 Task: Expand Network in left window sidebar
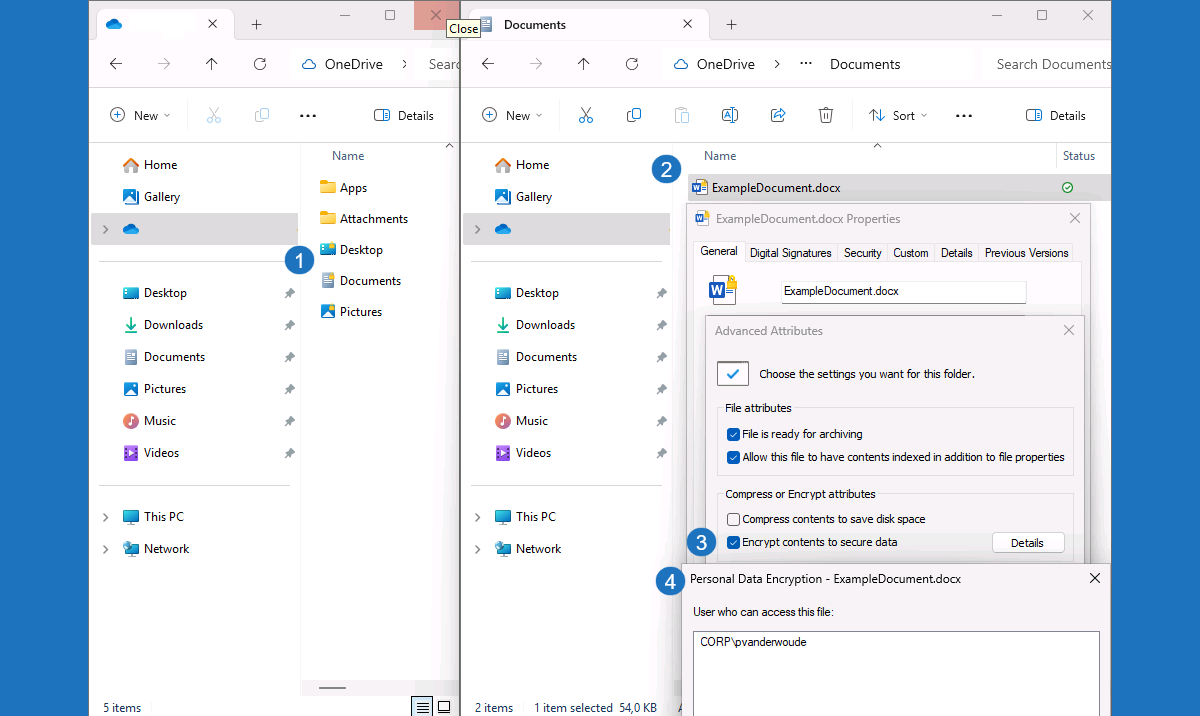[x=105, y=549]
